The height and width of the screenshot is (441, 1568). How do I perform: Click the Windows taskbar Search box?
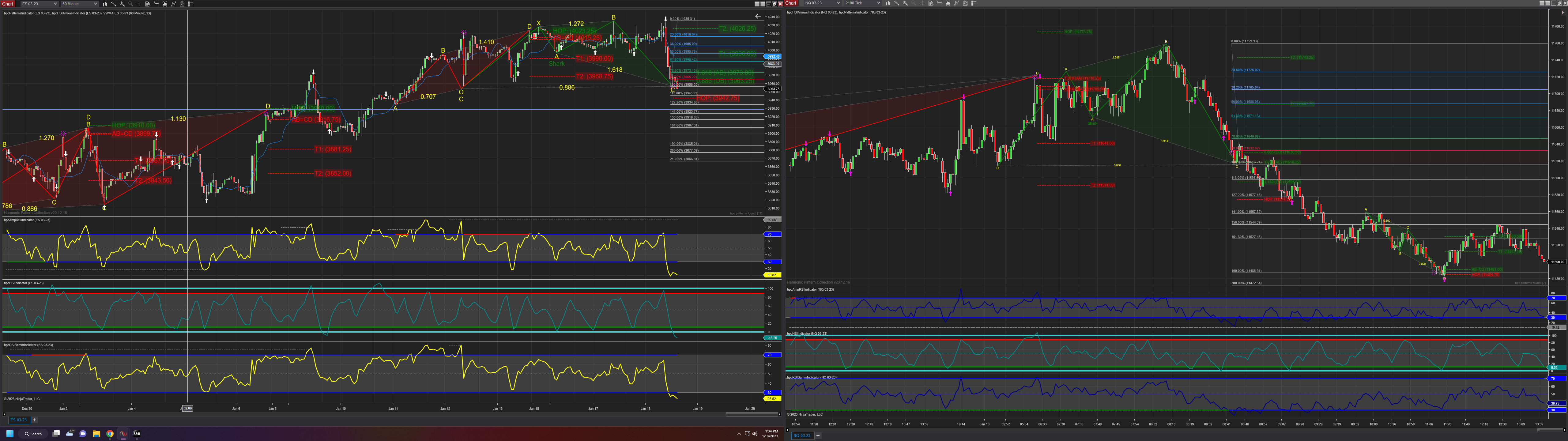click(x=33, y=434)
